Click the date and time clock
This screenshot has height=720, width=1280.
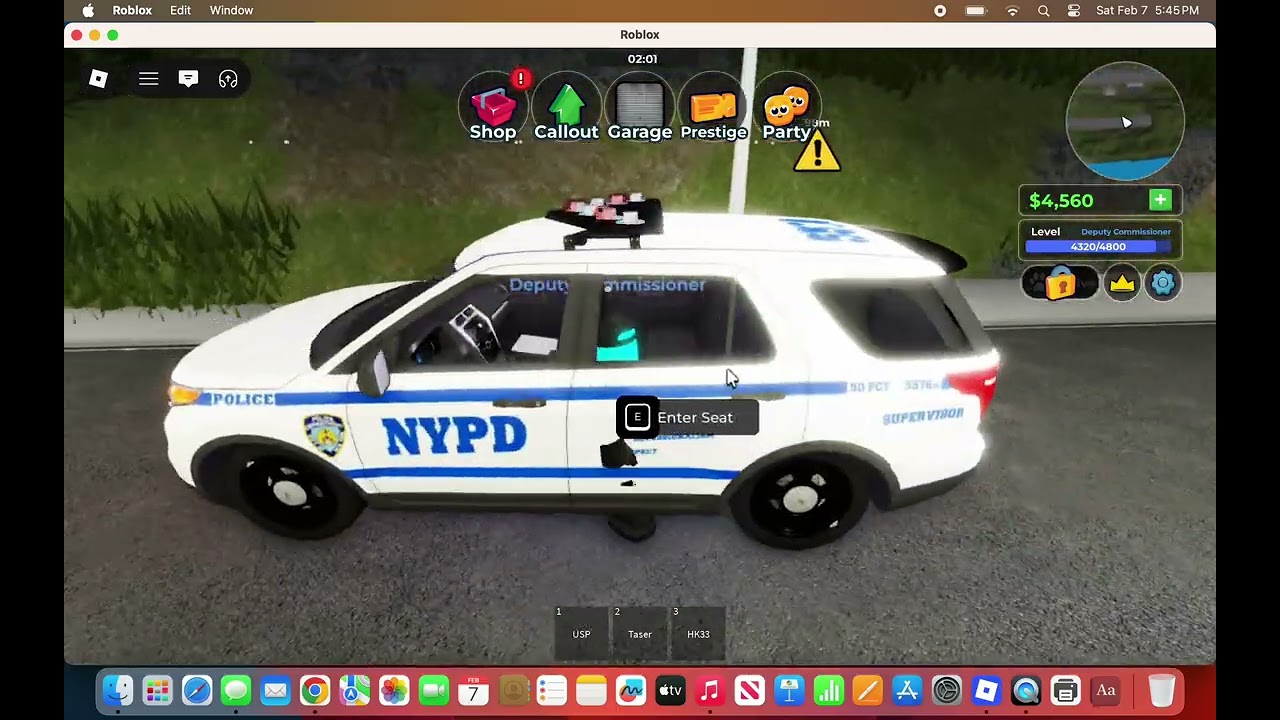(1147, 10)
